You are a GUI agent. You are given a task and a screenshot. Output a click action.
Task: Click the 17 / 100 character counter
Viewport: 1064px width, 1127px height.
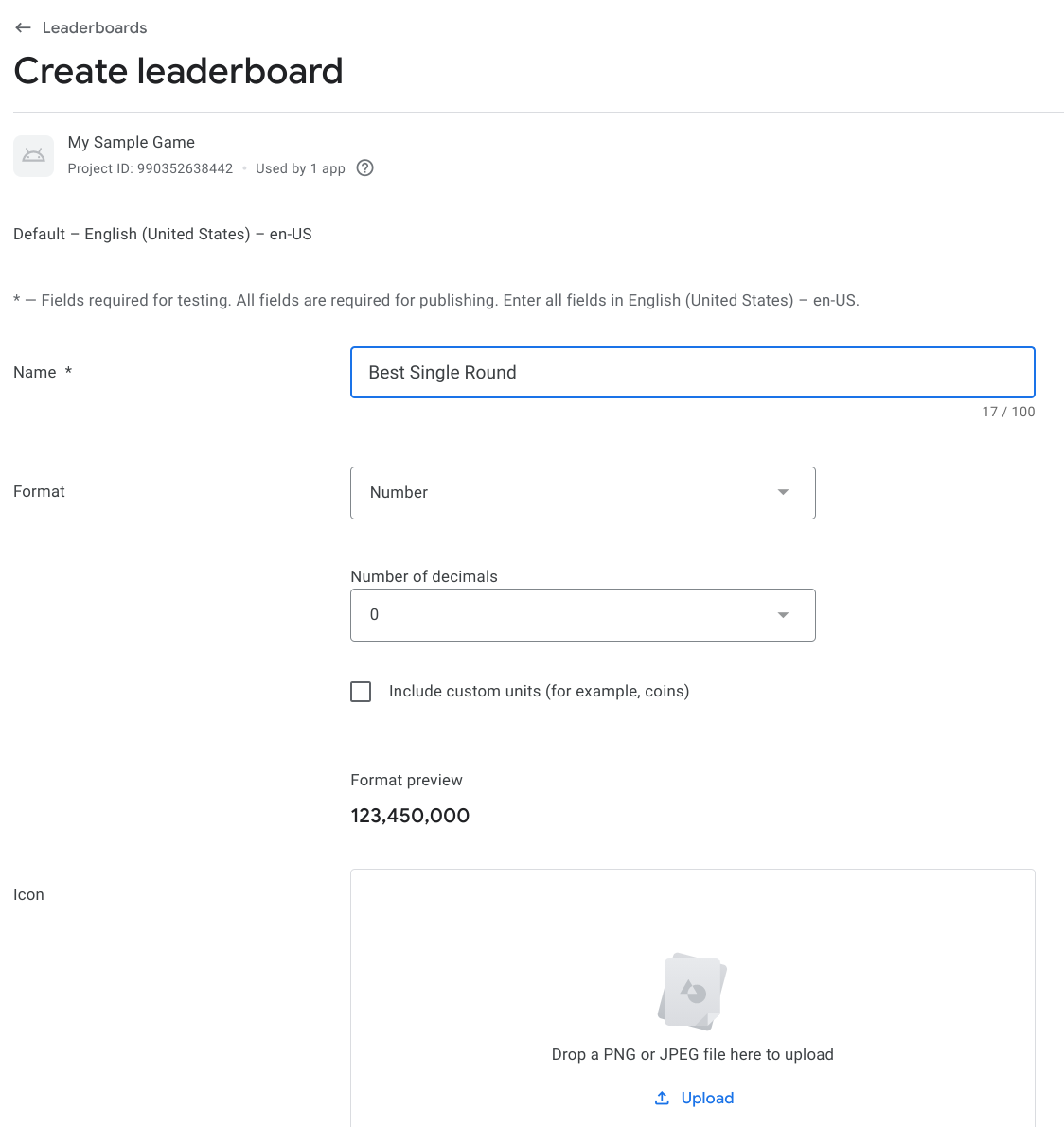[x=1008, y=412]
